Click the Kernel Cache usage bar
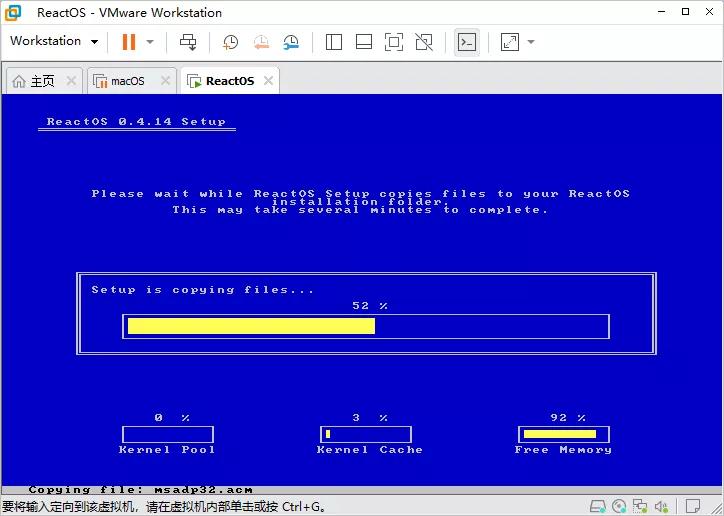Viewport: 724px width, 516px height. 366,434
